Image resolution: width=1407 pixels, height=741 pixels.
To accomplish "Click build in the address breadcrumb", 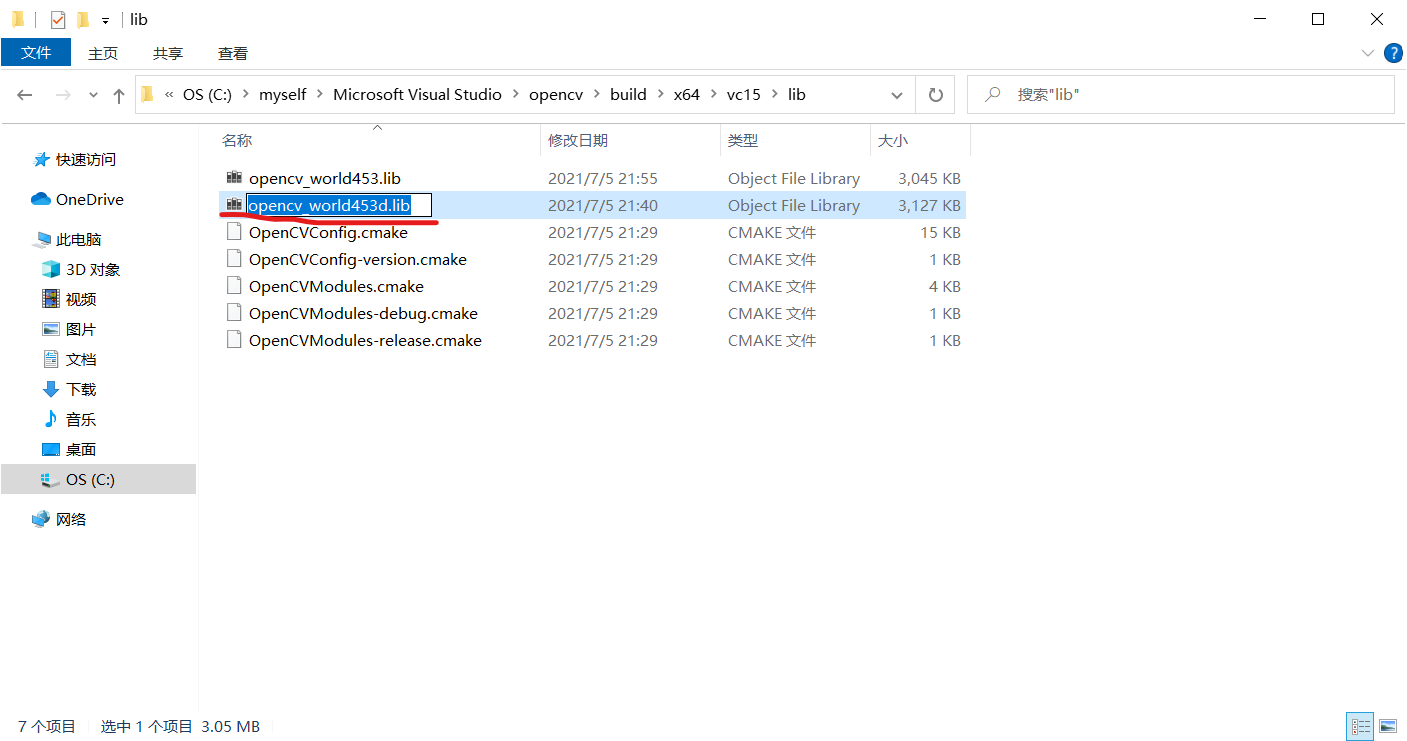I will click(628, 95).
